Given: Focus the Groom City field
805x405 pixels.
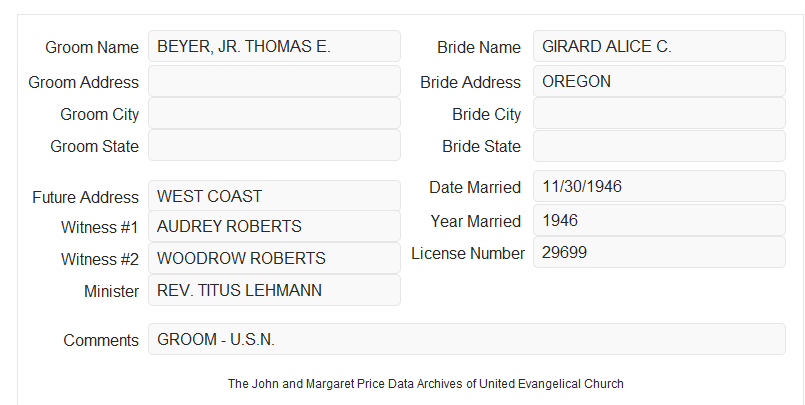Looking at the screenshot, I should click(274, 113).
